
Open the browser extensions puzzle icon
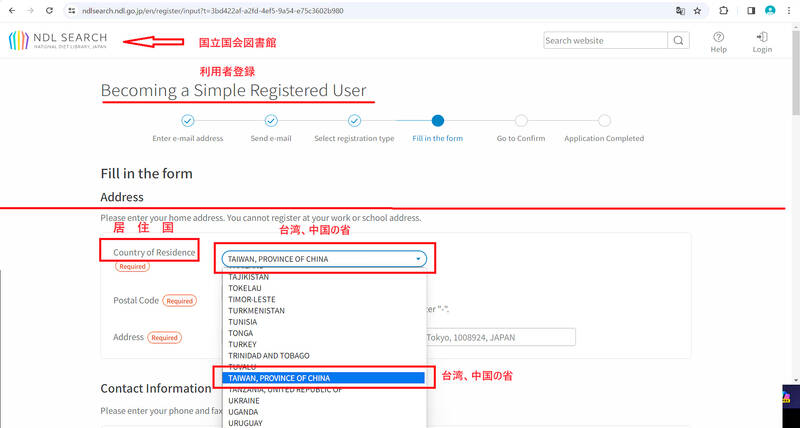[724, 10]
